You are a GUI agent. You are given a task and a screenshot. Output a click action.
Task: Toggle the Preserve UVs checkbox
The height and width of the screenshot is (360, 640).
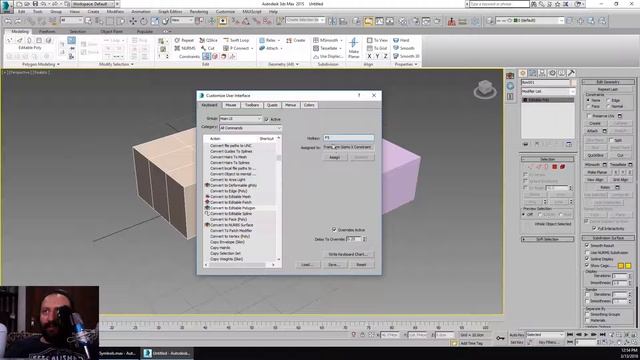tap(589, 116)
